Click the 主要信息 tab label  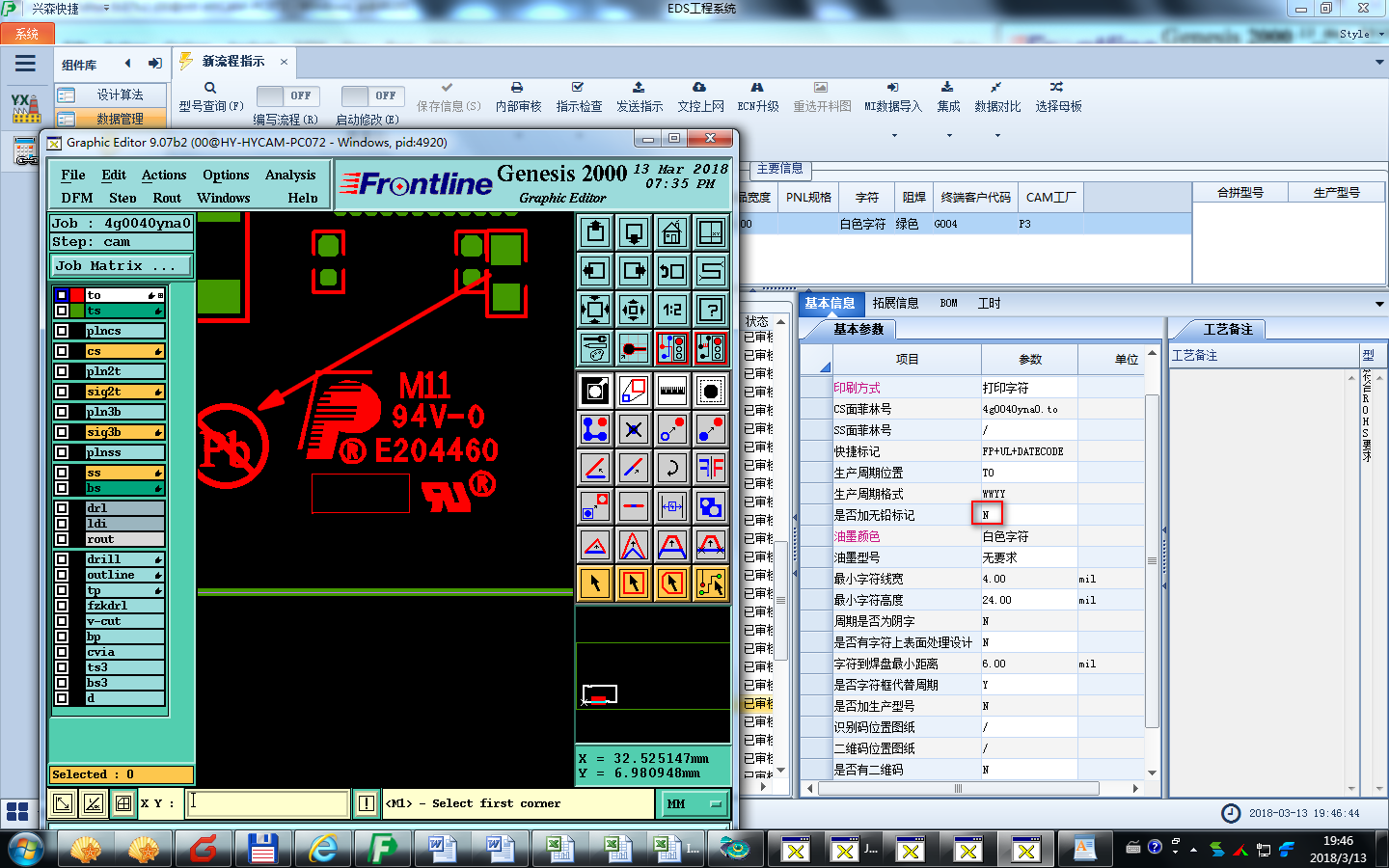tap(779, 169)
